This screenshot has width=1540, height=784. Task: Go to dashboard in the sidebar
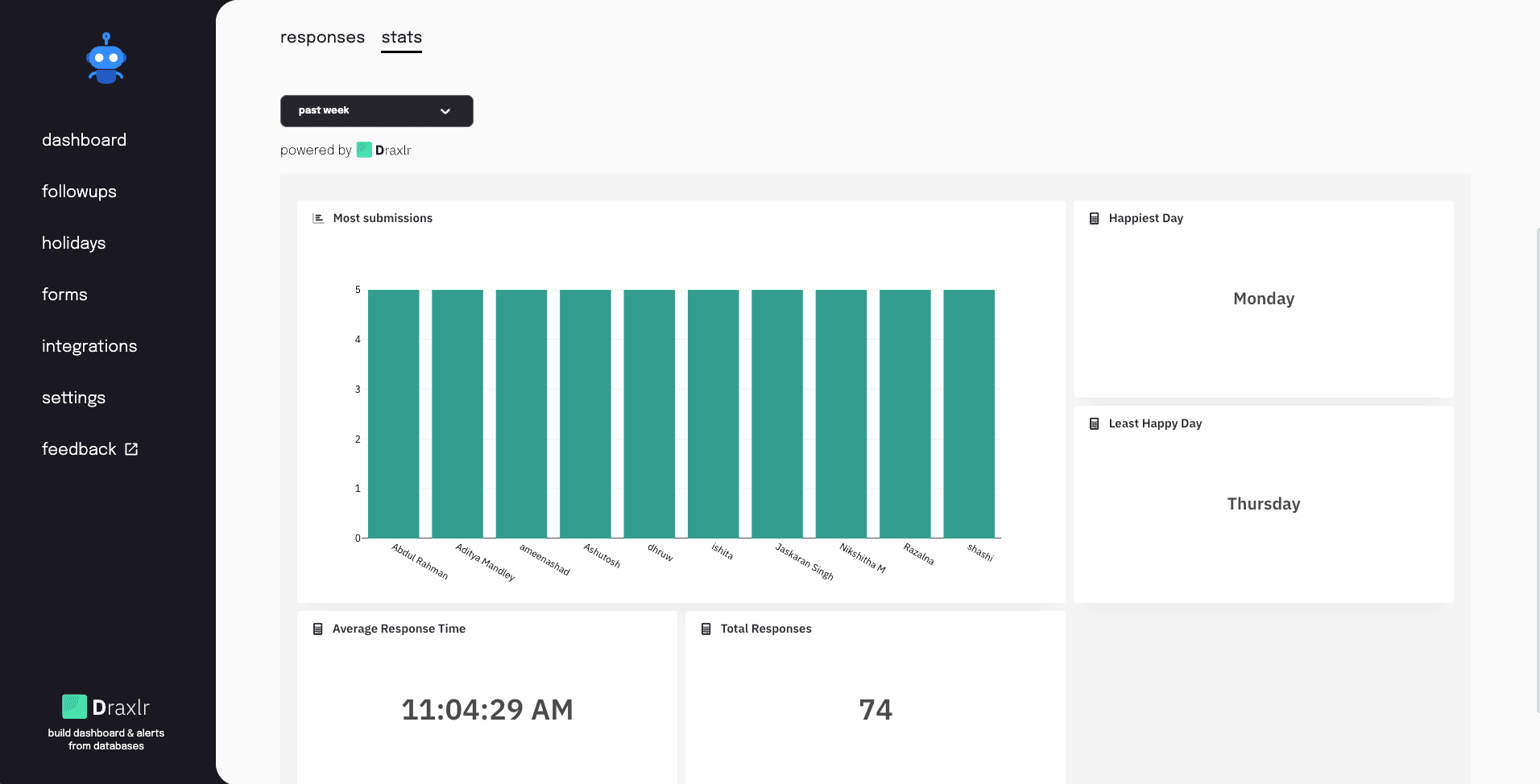pos(84,140)
